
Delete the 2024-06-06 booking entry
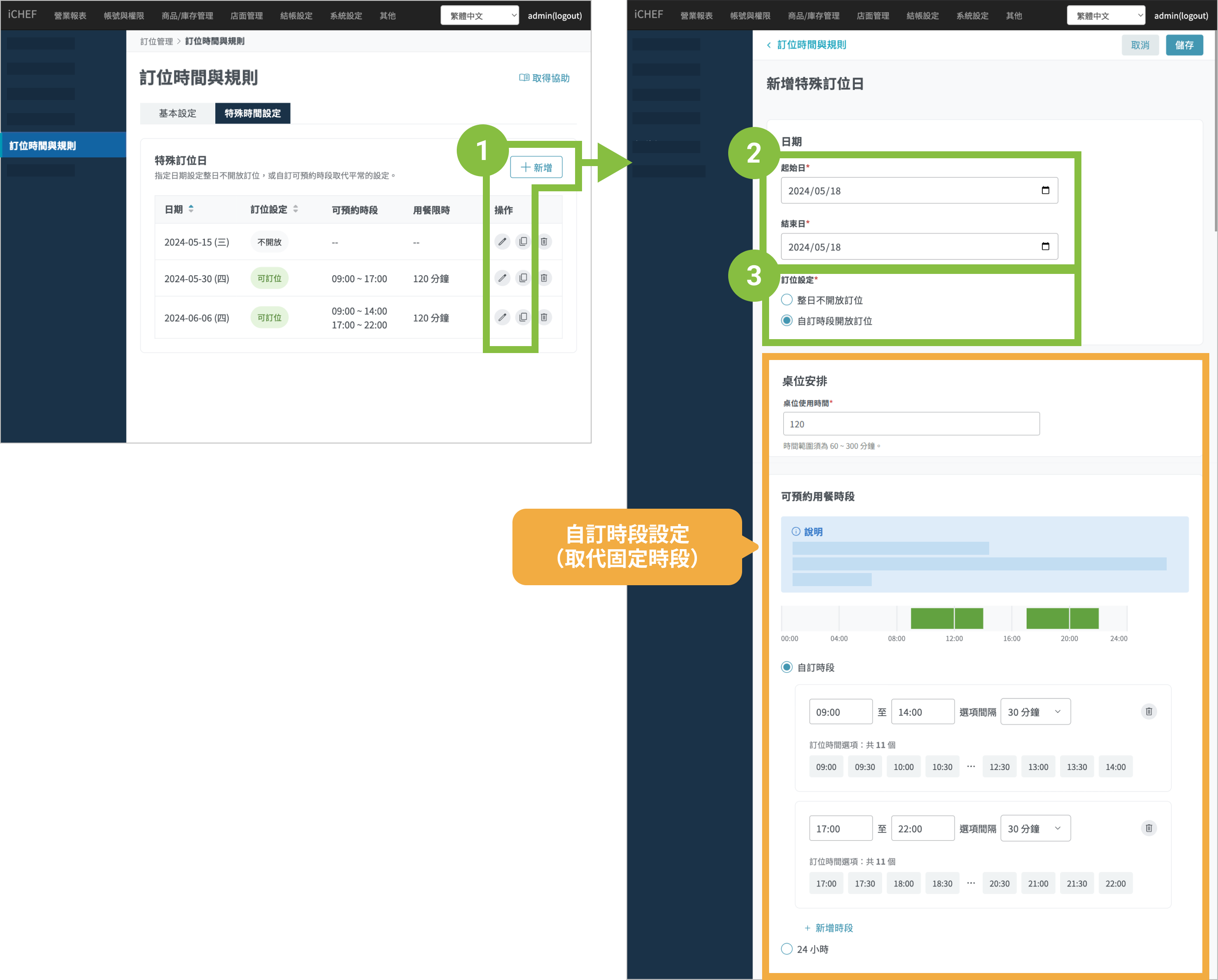tap(544, 317)
